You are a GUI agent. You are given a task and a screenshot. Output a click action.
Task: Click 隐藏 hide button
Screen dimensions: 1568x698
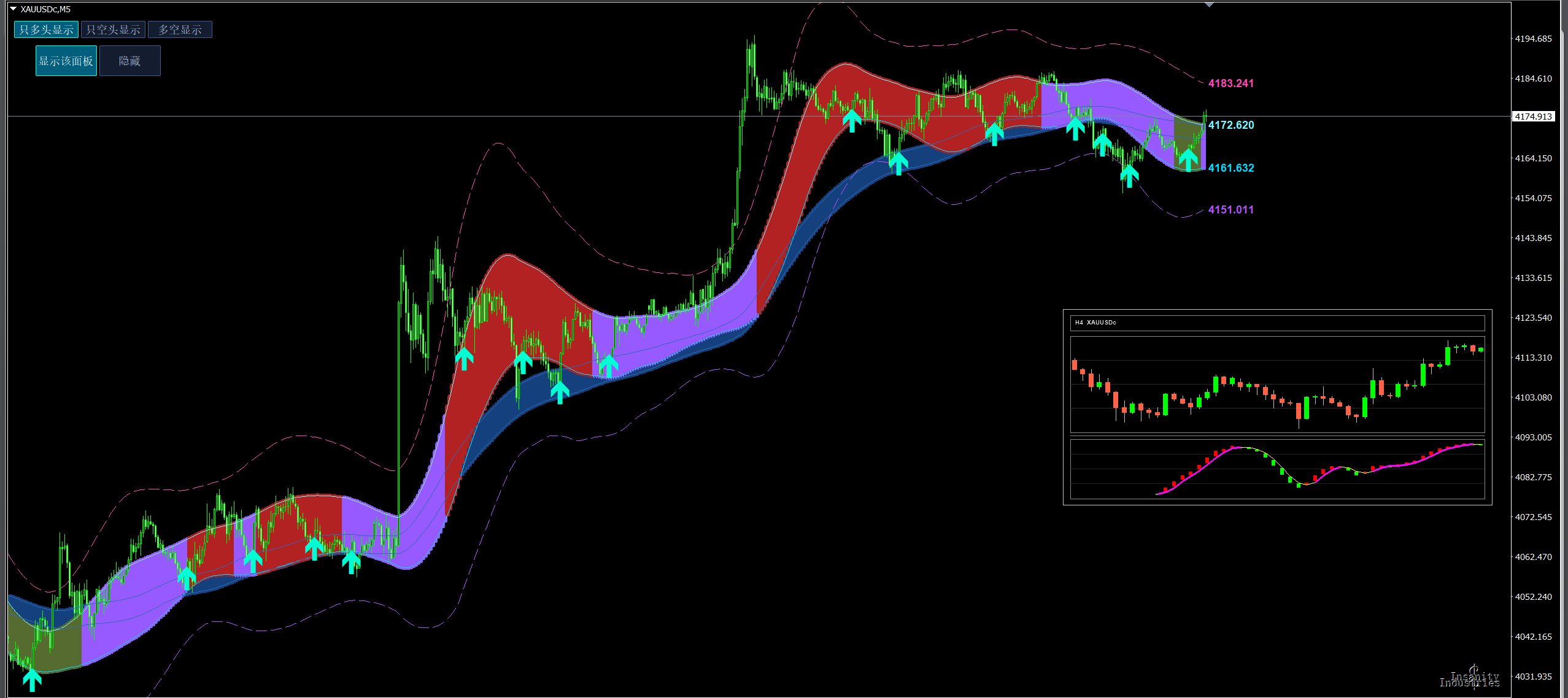click(x=129, y=61)
